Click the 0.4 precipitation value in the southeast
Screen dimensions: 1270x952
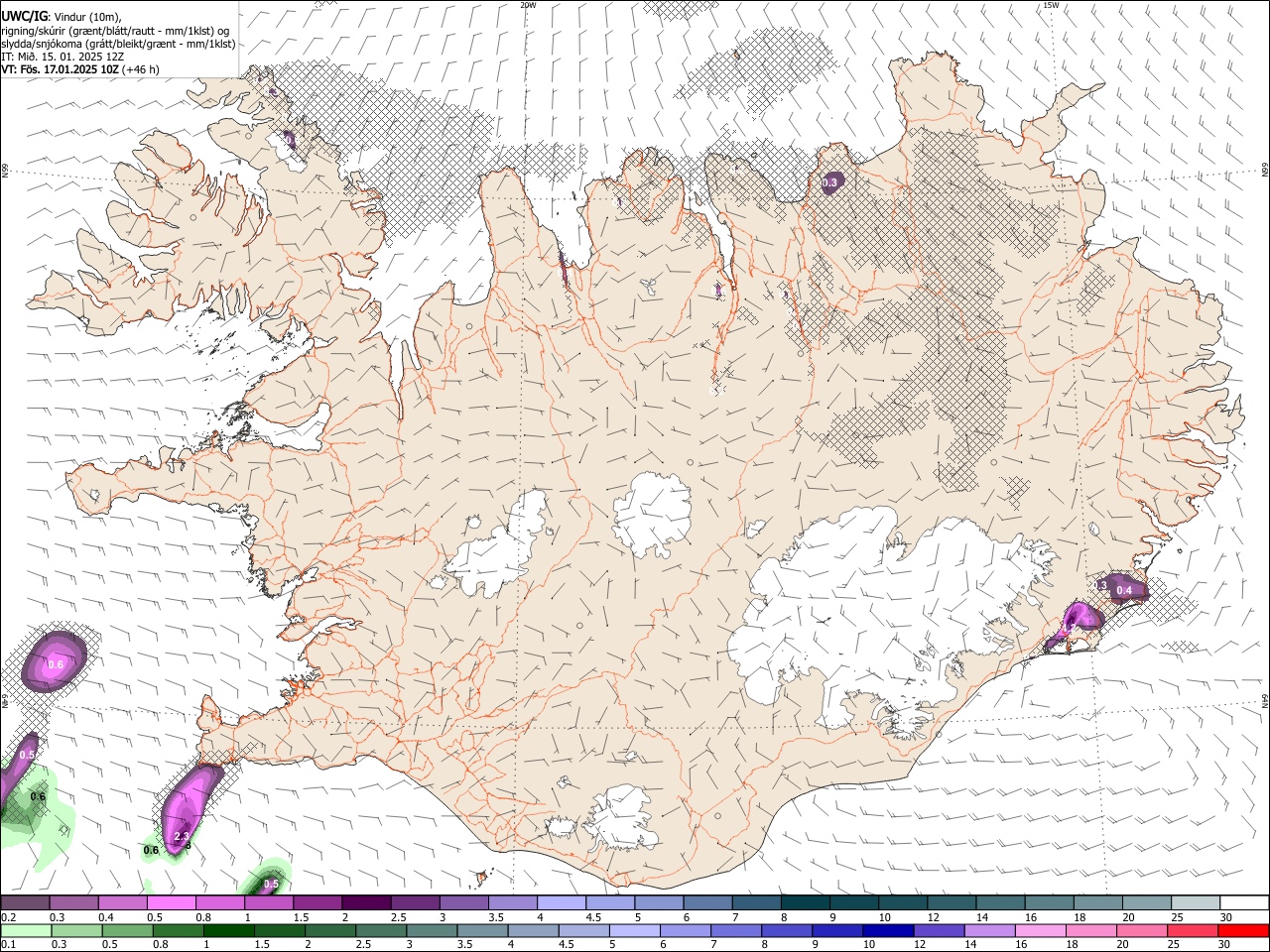tap(1124, 590)
